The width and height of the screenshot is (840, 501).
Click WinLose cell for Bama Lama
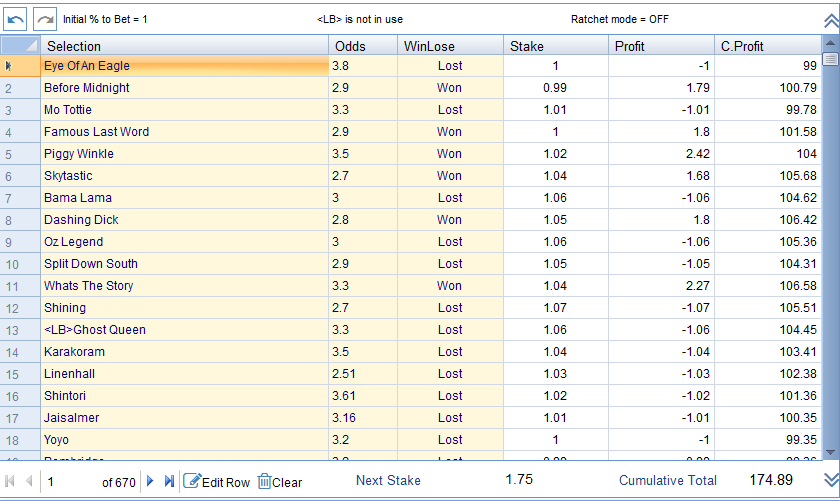click(x=450, y=198)
